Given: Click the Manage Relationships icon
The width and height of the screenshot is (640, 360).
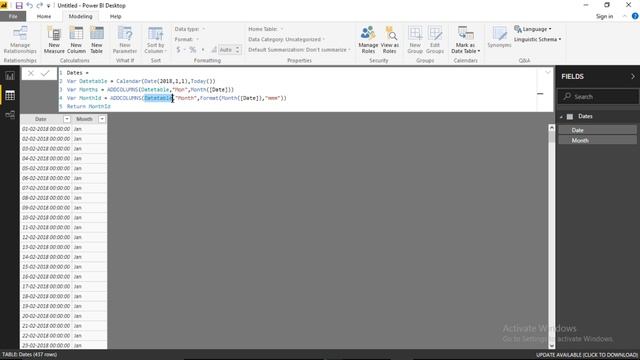Looking at the screenshot, I should coord(20,39).
